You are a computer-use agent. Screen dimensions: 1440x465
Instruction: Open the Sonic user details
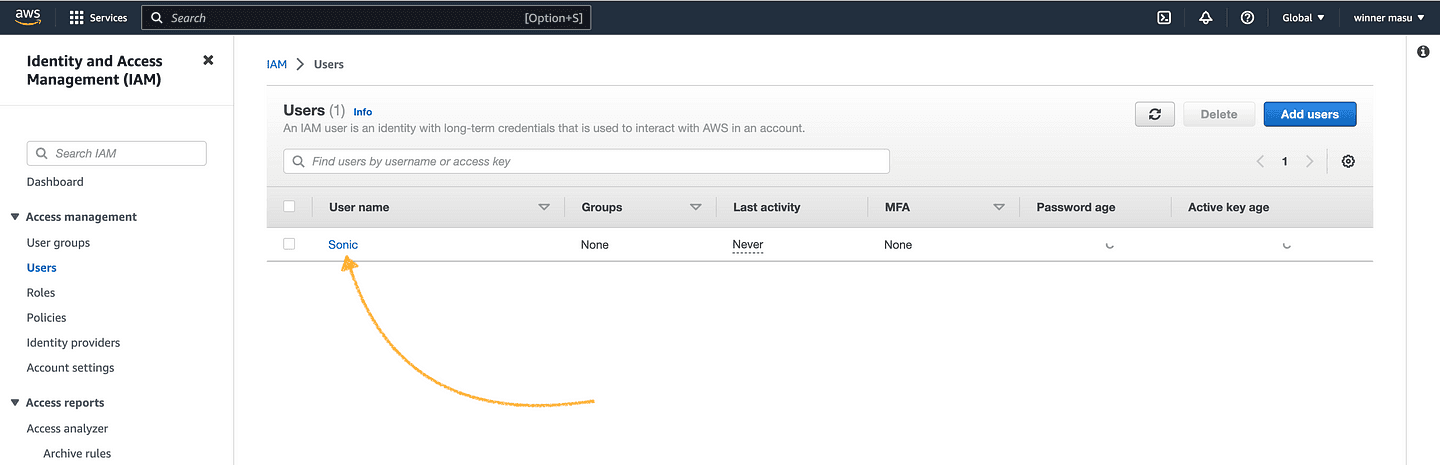pyautogui.click(x=343, y=245)
